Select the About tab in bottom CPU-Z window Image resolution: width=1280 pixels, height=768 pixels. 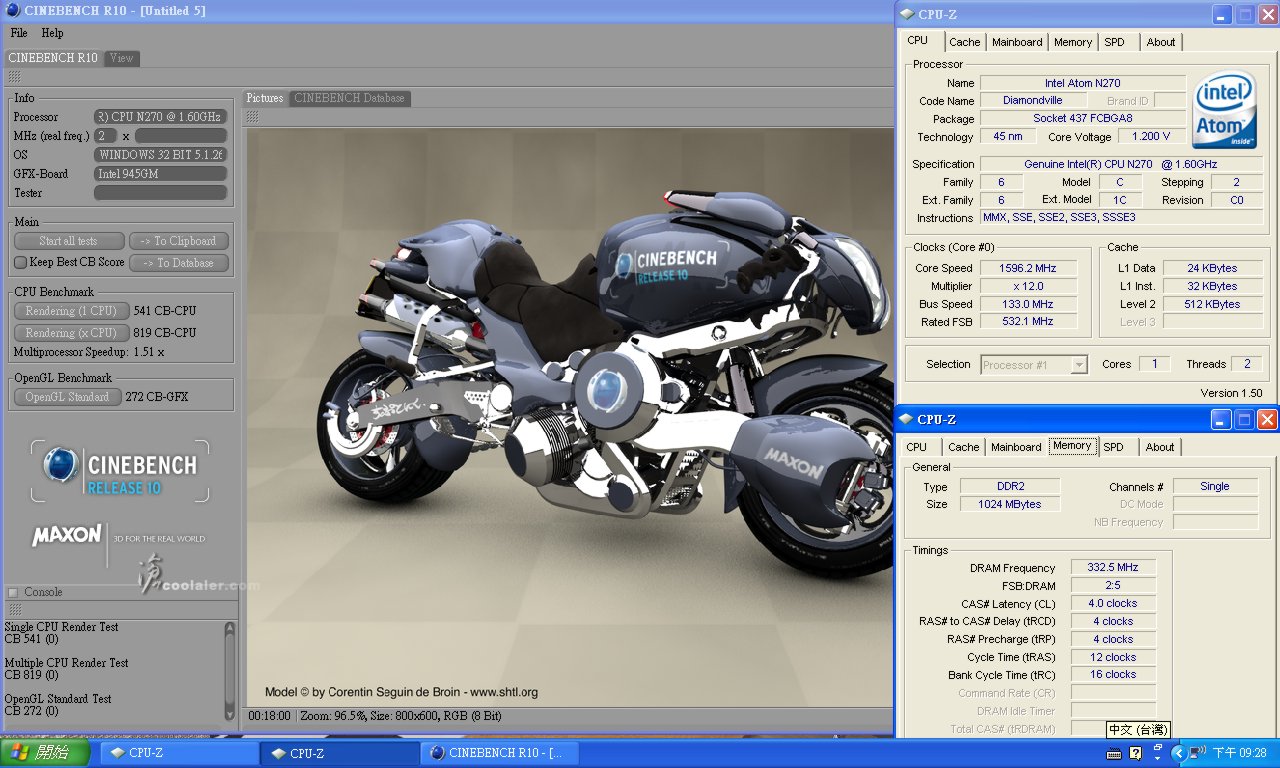[x=1160, y=447]
